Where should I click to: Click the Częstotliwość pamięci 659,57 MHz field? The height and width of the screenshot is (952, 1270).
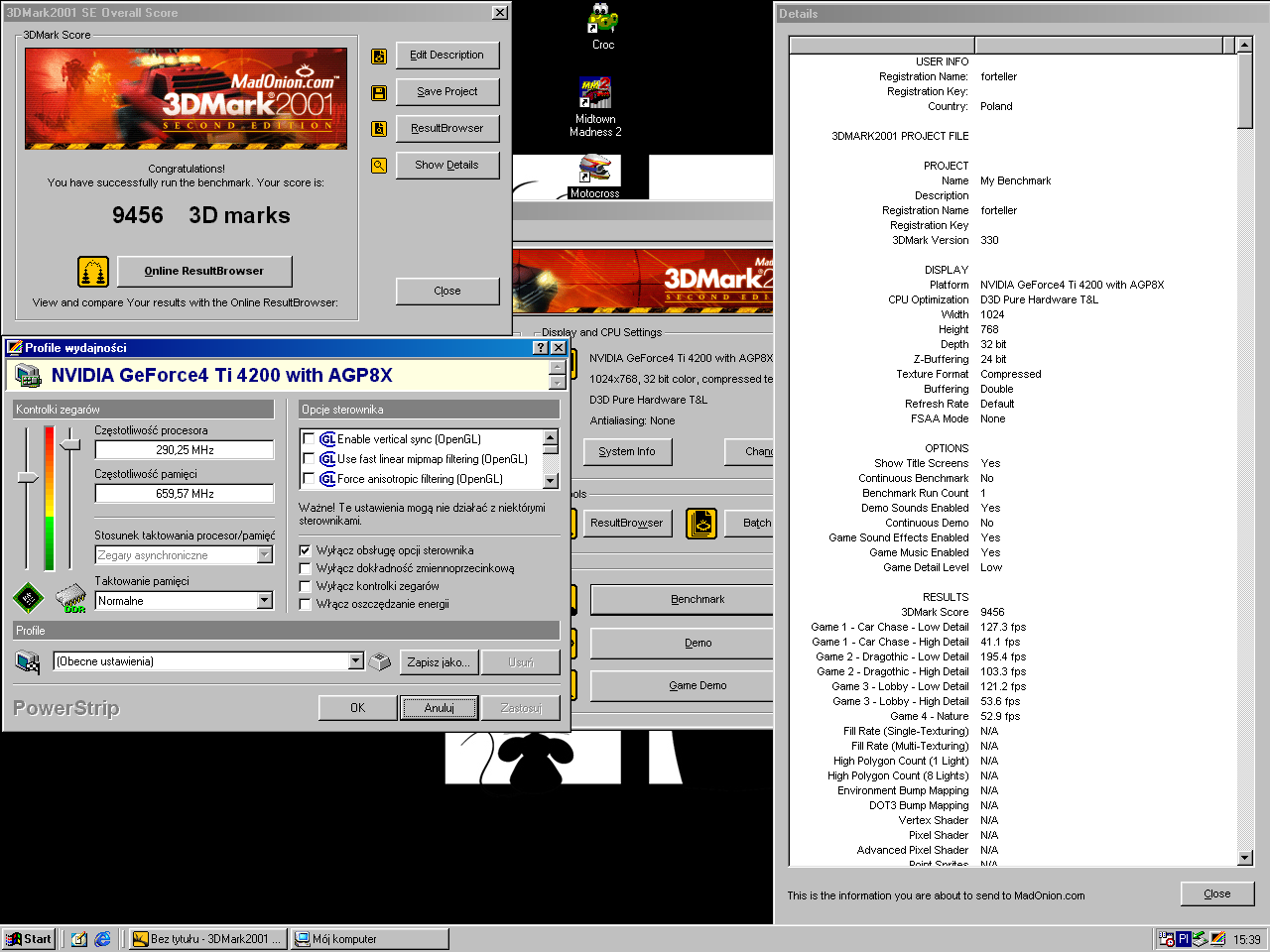click(185, 494)
